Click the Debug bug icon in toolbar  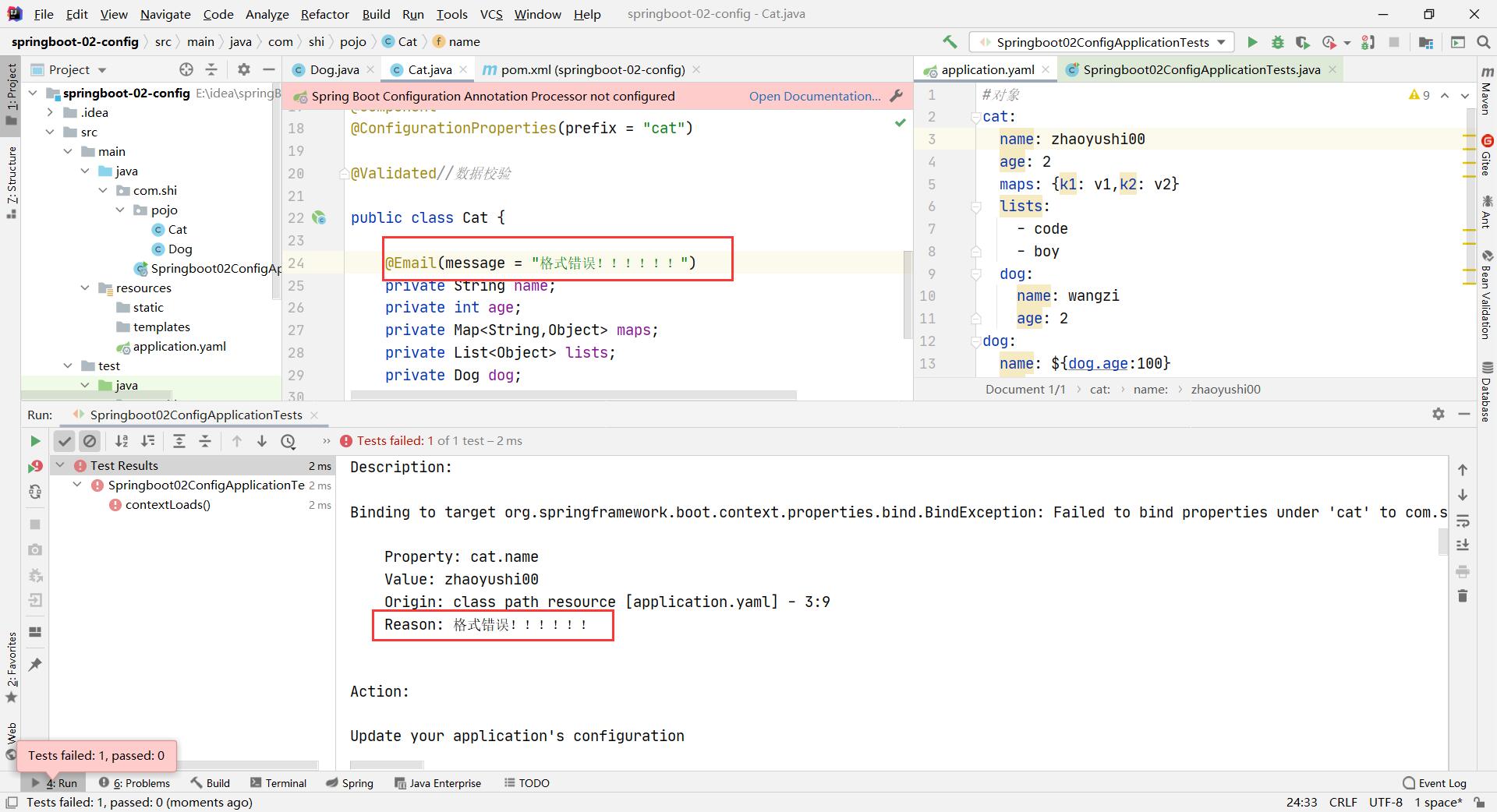pos(1277,42)
